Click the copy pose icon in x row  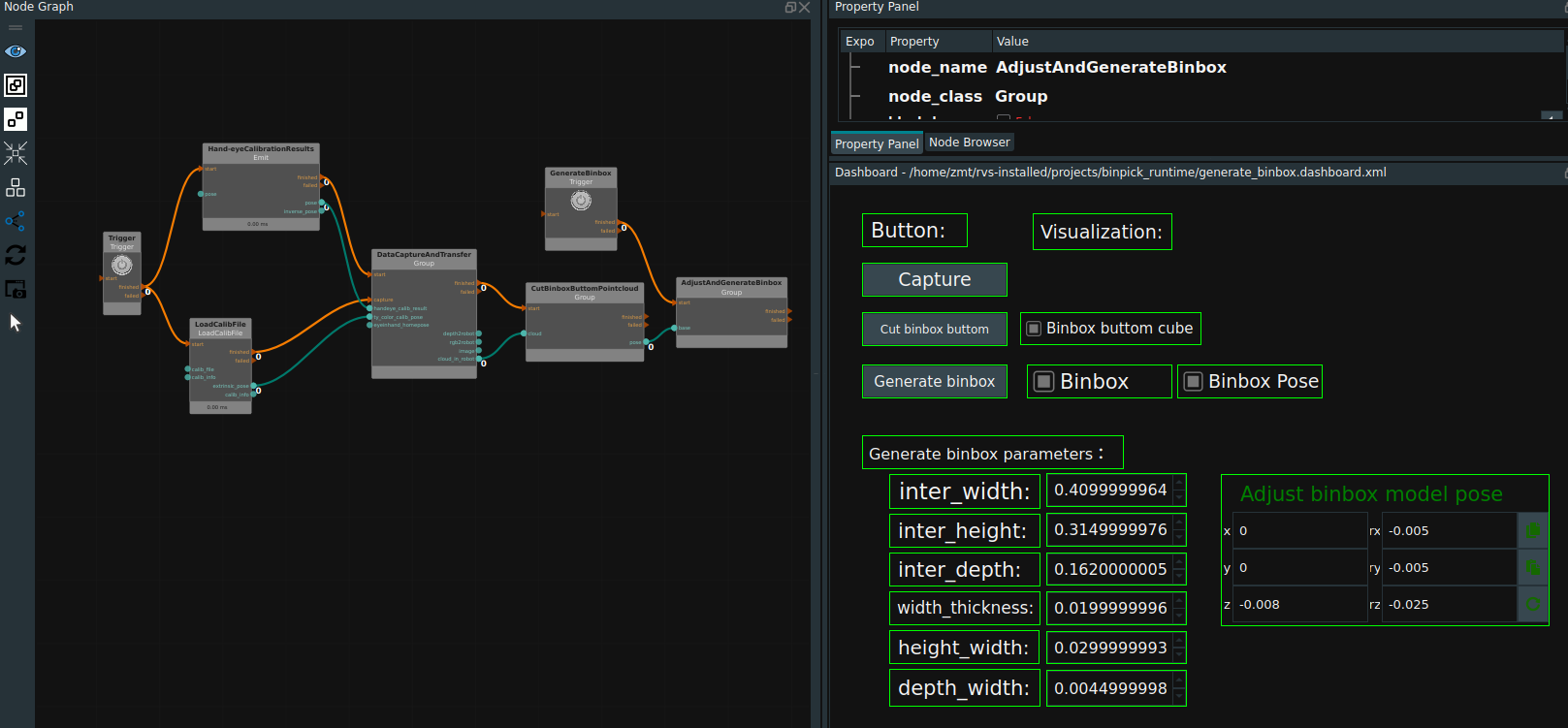pos(1532,530)
